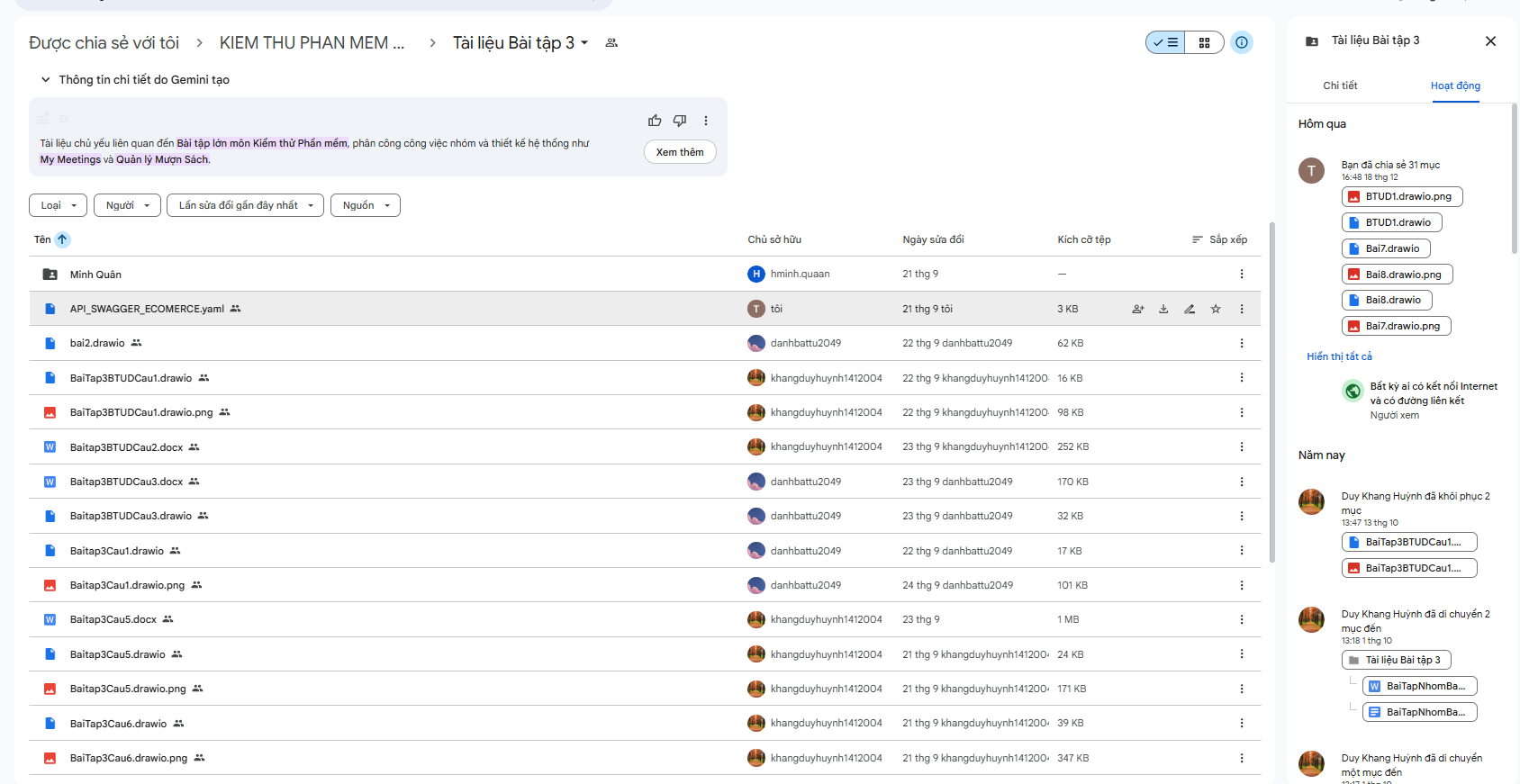1520x784 pixels.
Task: Open Bai8.drawio activity chip
Action: (x=1387, y=301)
